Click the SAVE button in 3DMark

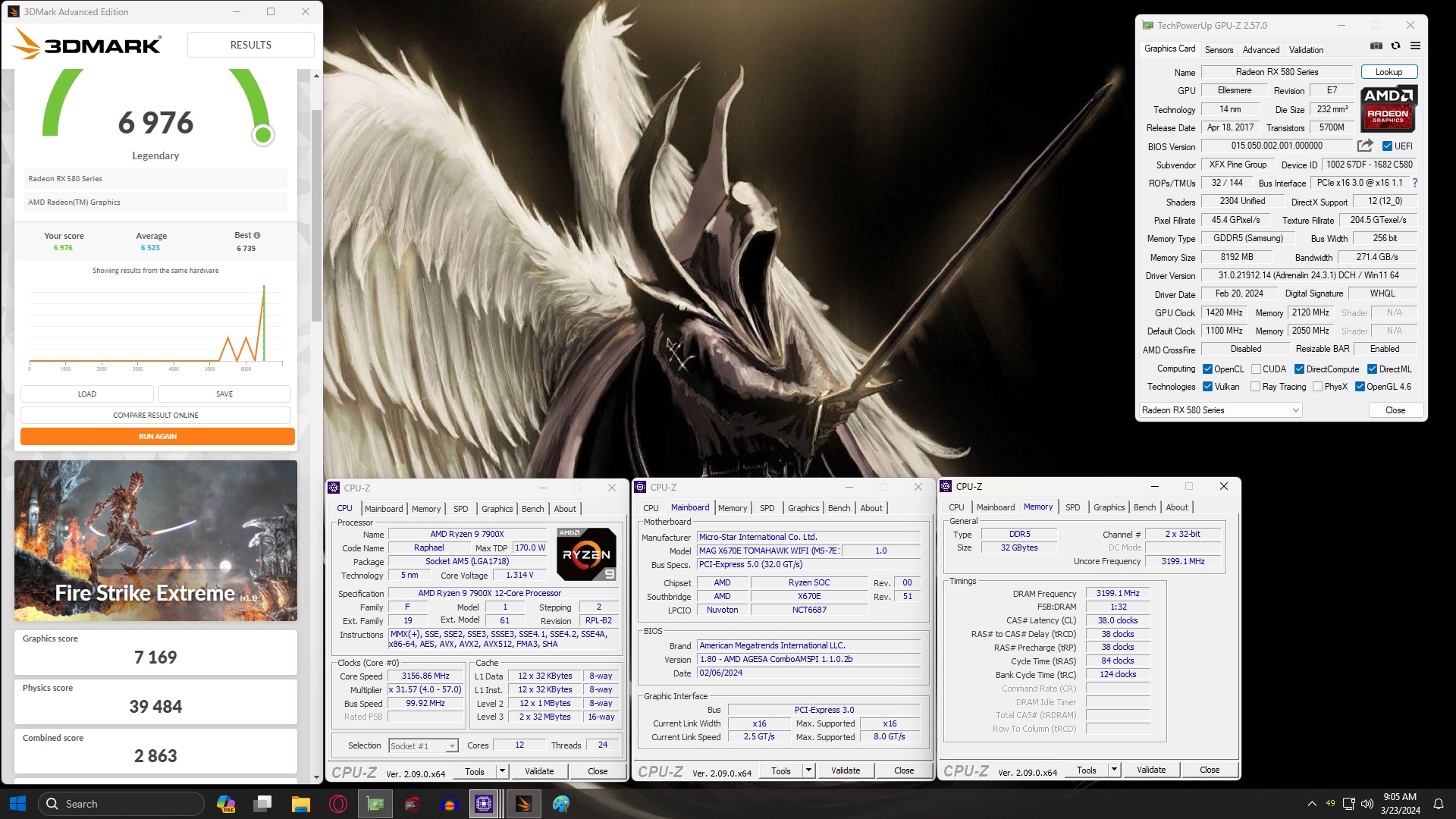(224, 394)
